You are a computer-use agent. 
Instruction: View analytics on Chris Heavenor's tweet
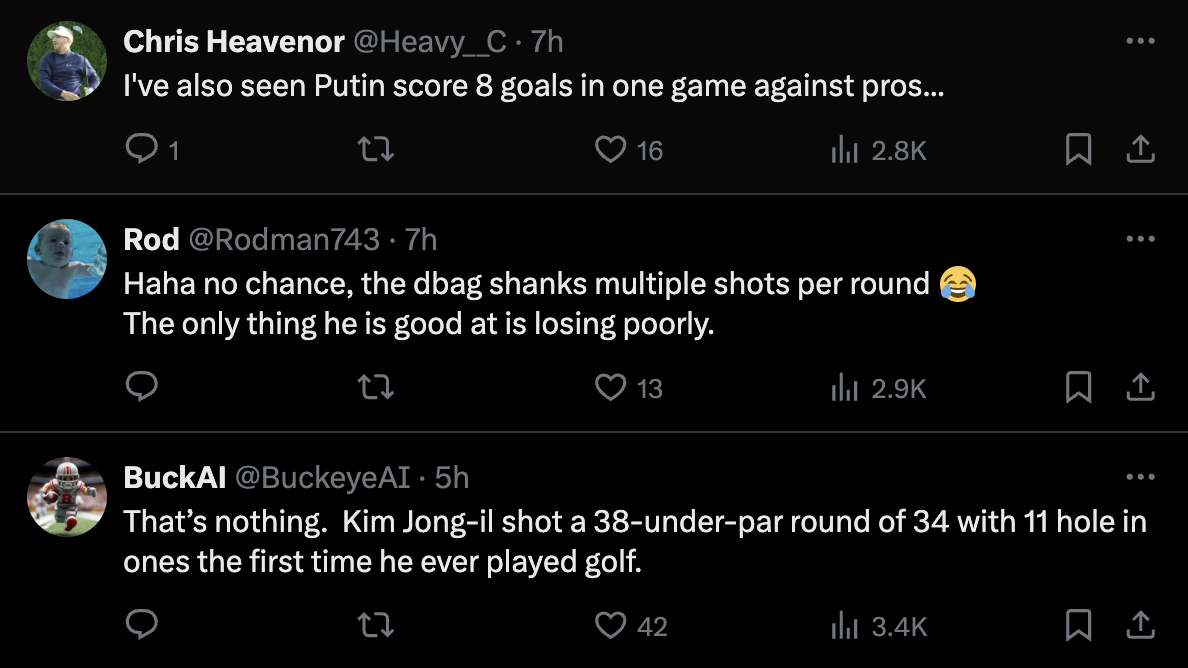[x=844, y=150]
